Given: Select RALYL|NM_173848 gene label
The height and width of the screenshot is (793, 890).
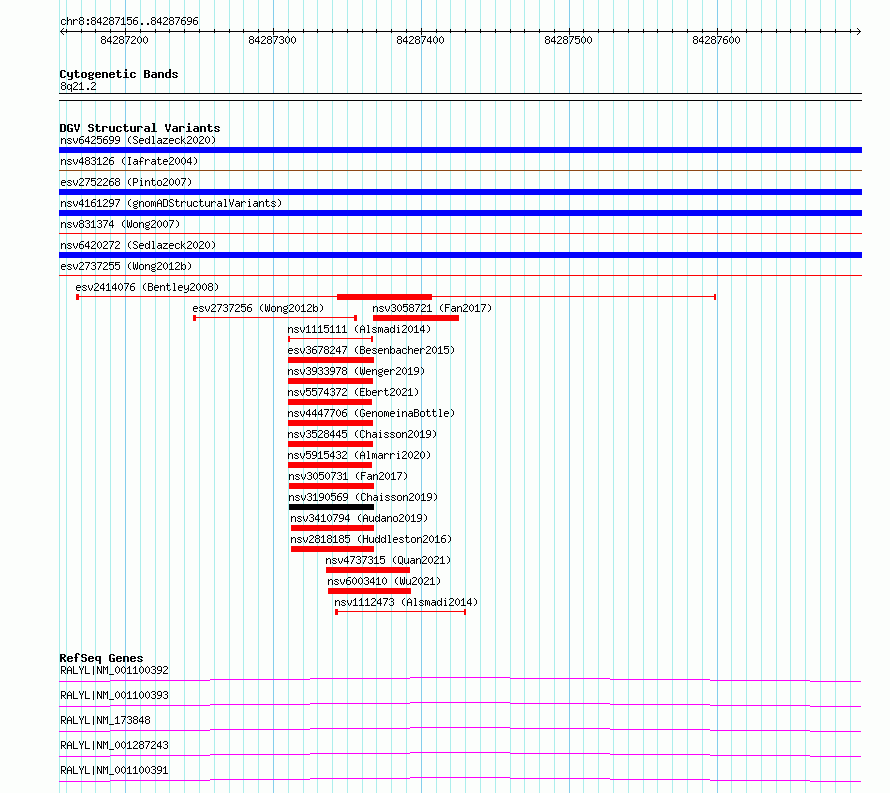Looking at the screenshot, I should (106, 720).
